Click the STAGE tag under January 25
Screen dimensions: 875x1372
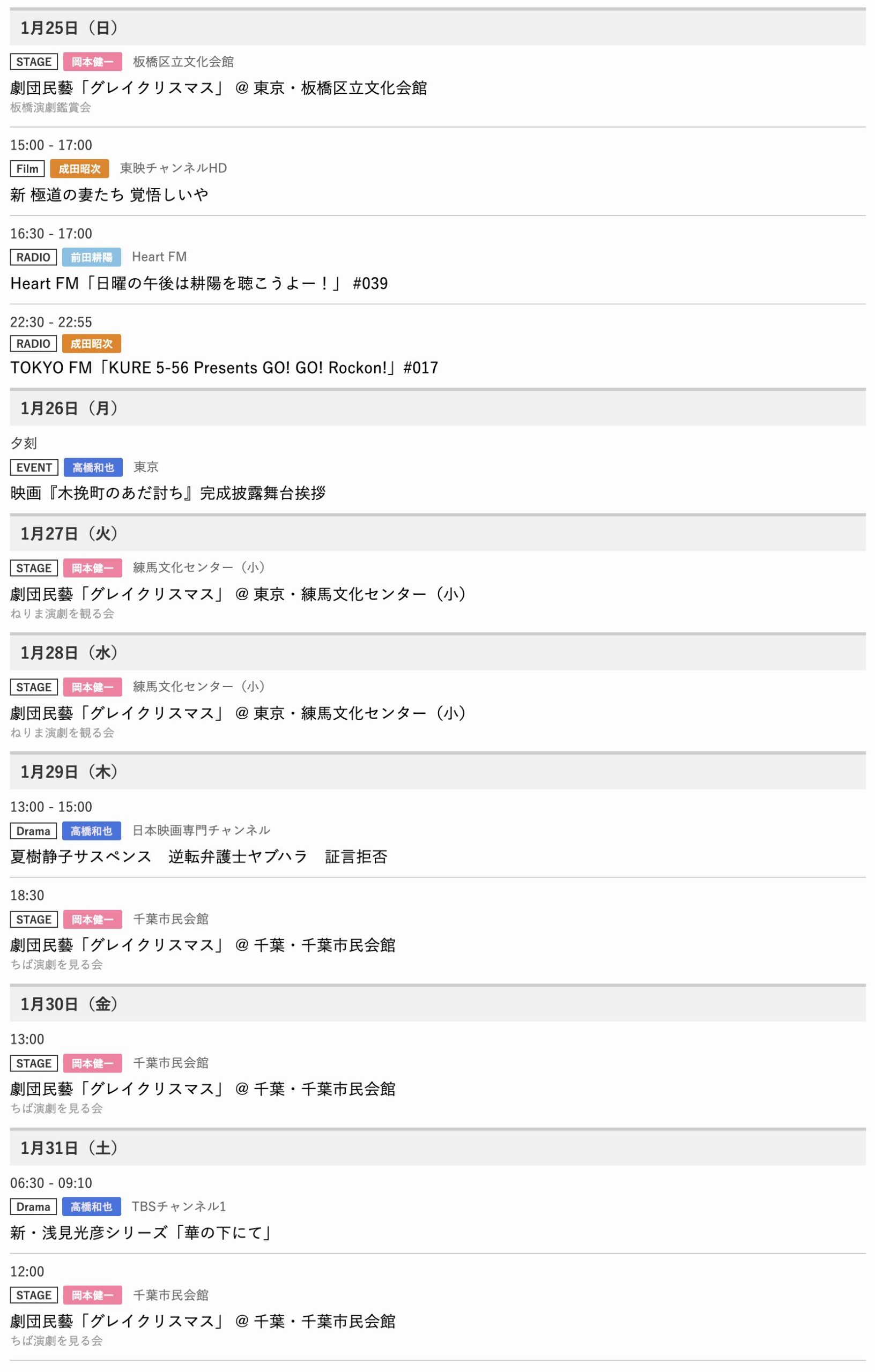click(x=34, y=62)
